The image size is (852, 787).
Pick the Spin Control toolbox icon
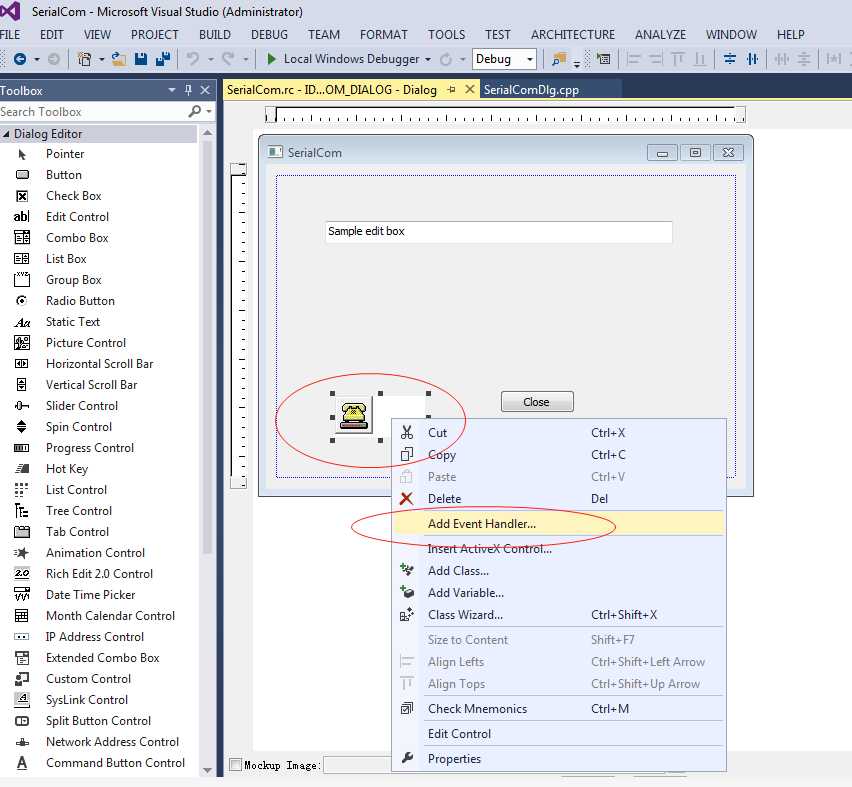[x=22, y=427]
